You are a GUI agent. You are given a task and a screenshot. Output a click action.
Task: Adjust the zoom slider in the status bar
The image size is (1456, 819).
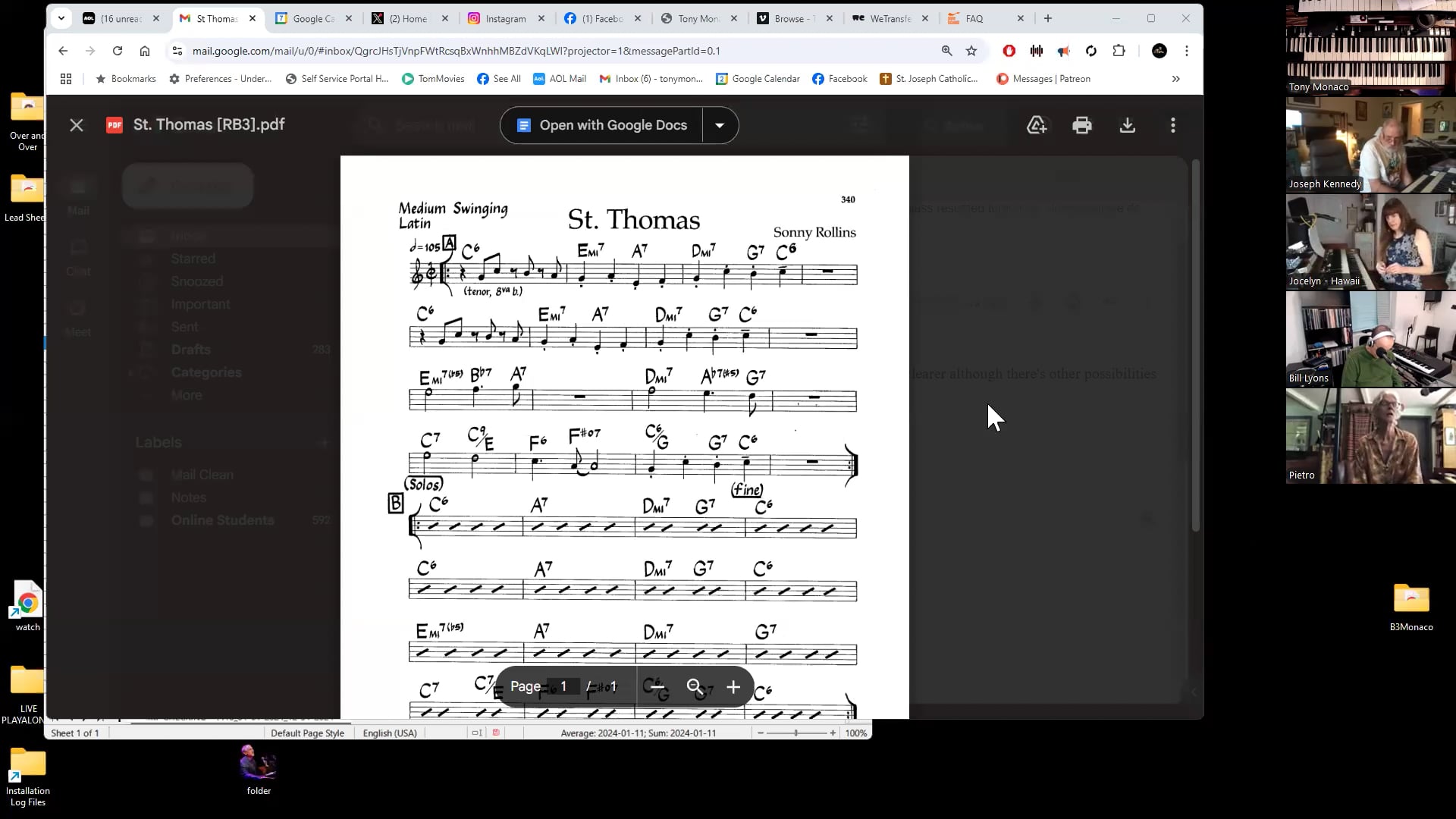tap(796, 733)
